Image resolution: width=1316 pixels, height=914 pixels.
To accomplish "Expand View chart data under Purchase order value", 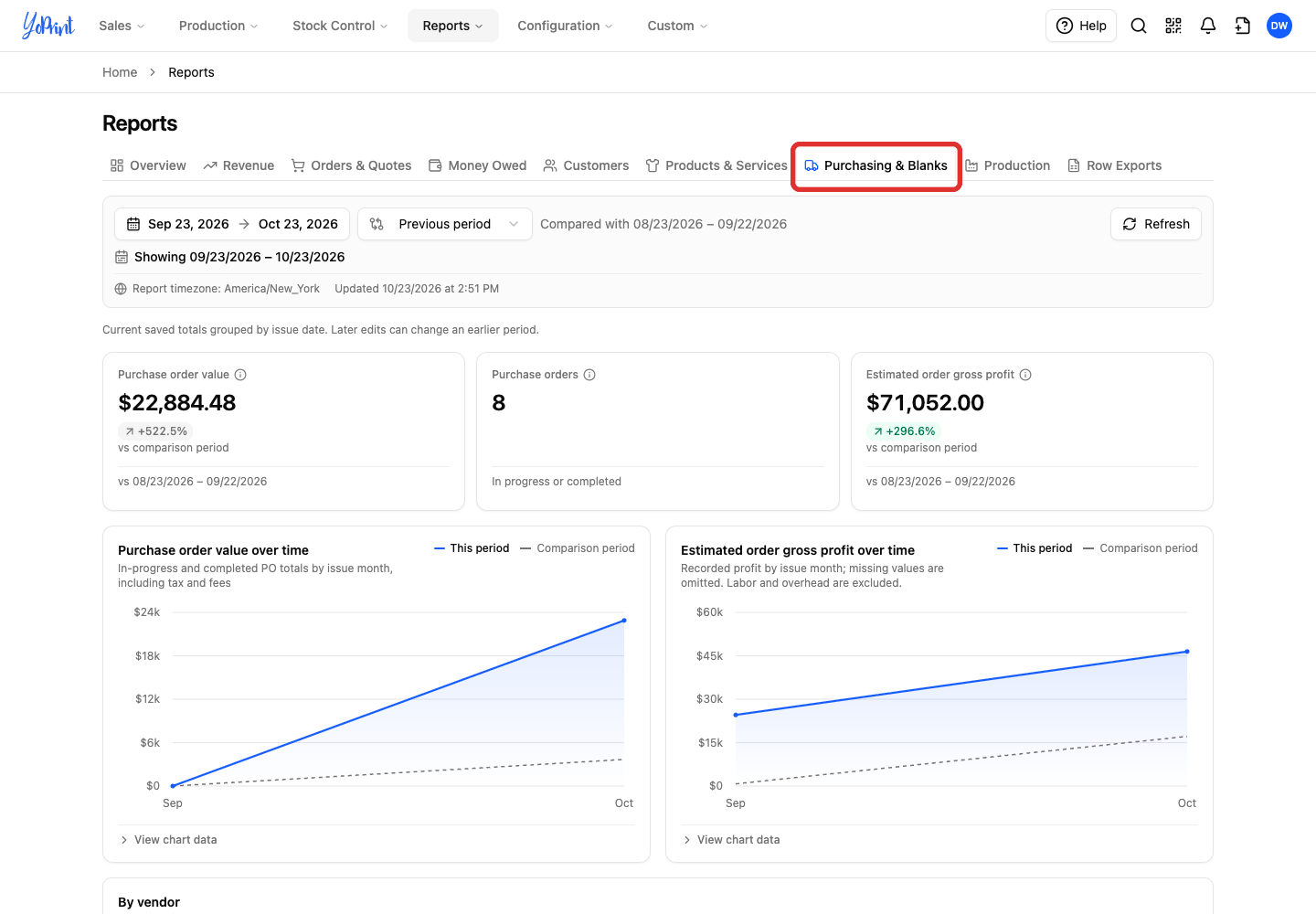I will click(168, 840).
